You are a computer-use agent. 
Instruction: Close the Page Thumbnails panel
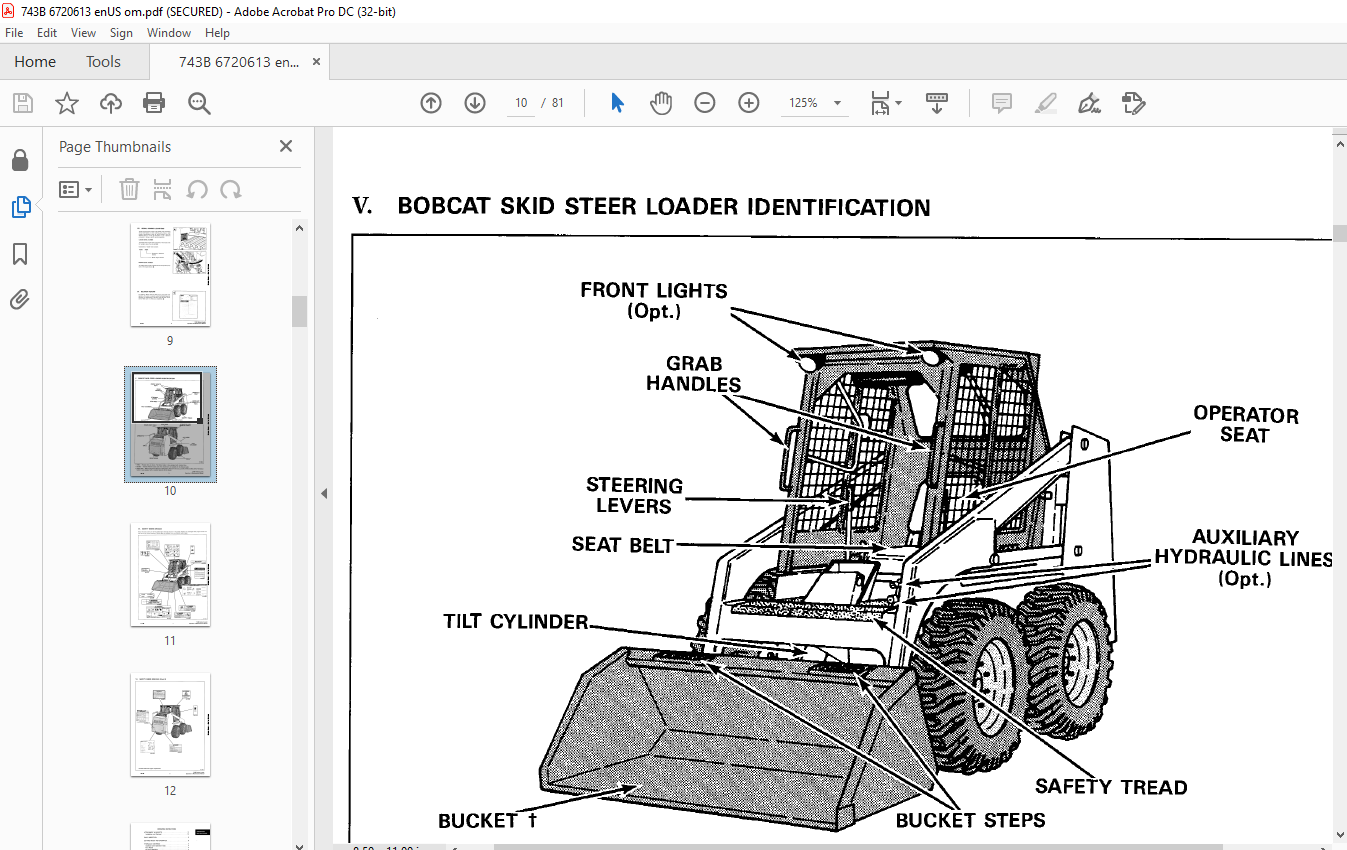point(286,146)
